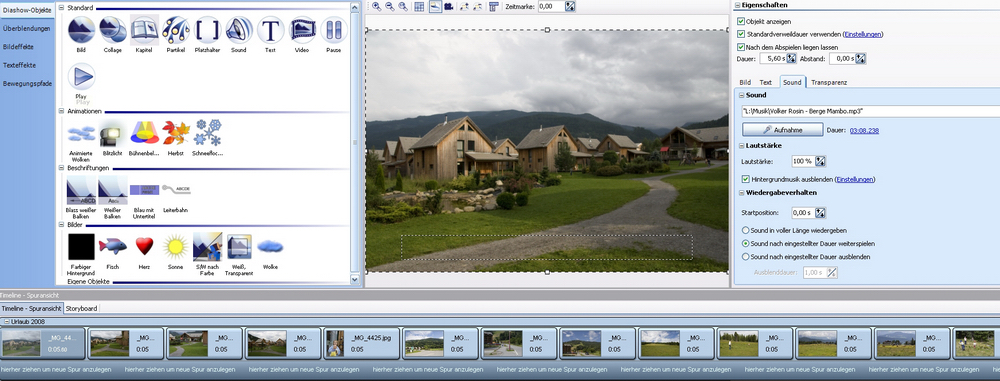Select the Herz image object

pos(144,246)
